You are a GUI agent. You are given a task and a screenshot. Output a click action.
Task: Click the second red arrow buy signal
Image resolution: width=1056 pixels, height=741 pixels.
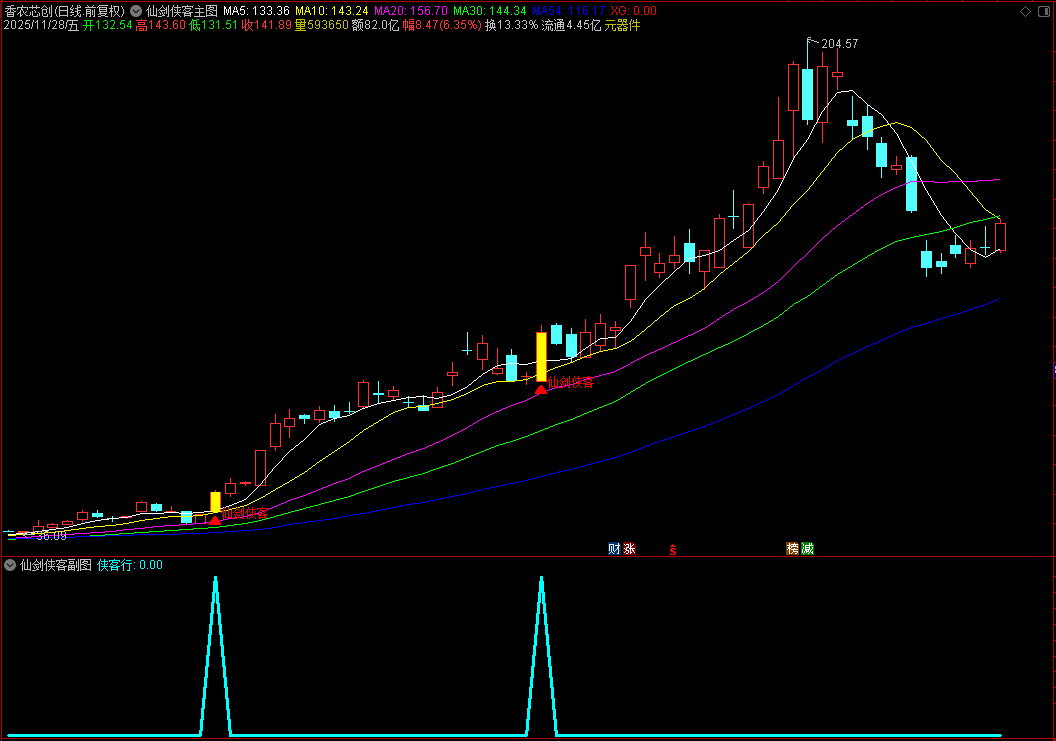541,389
